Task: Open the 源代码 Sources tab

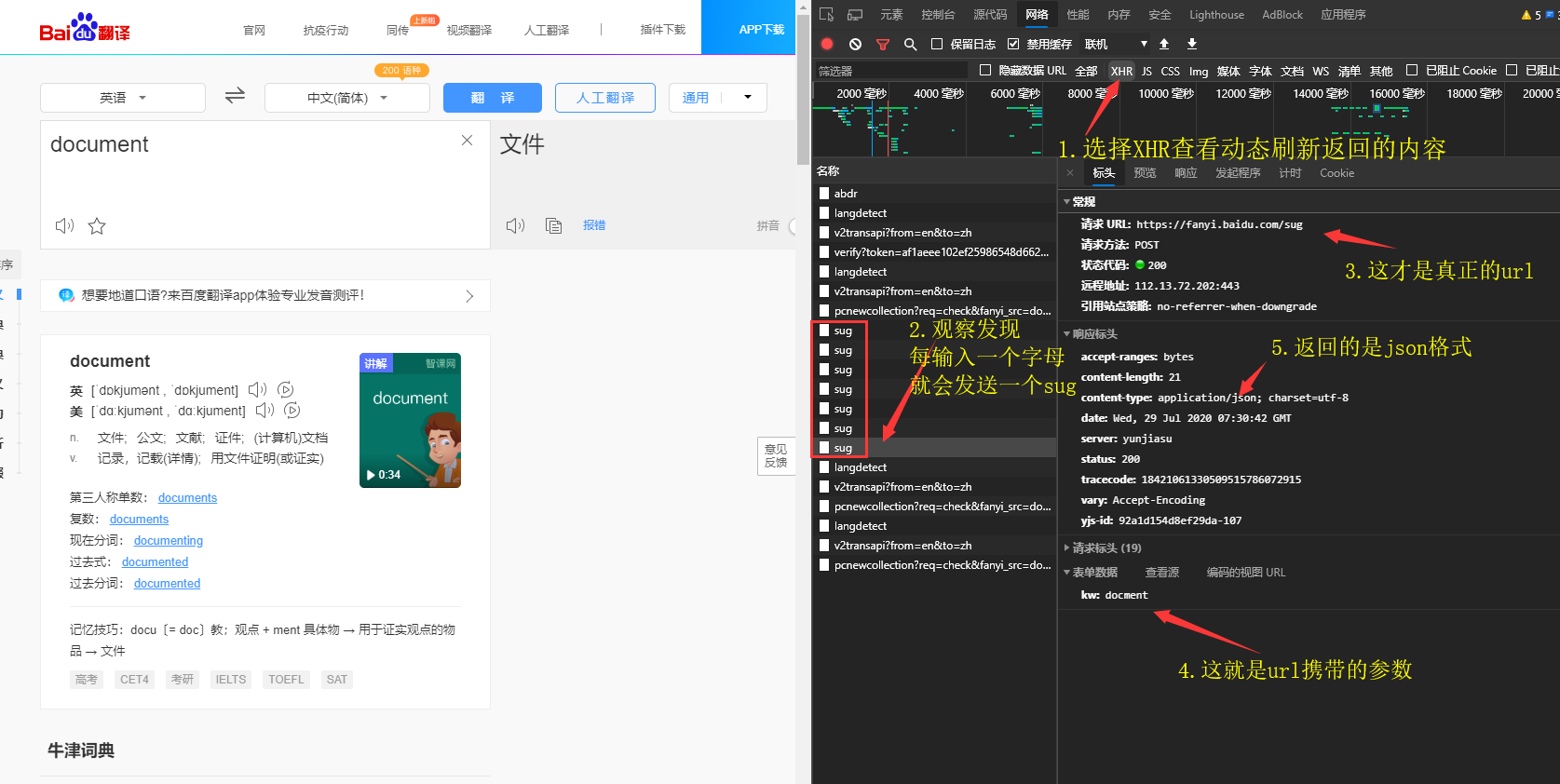Action: pyautogui.click(x=990, y=15)
